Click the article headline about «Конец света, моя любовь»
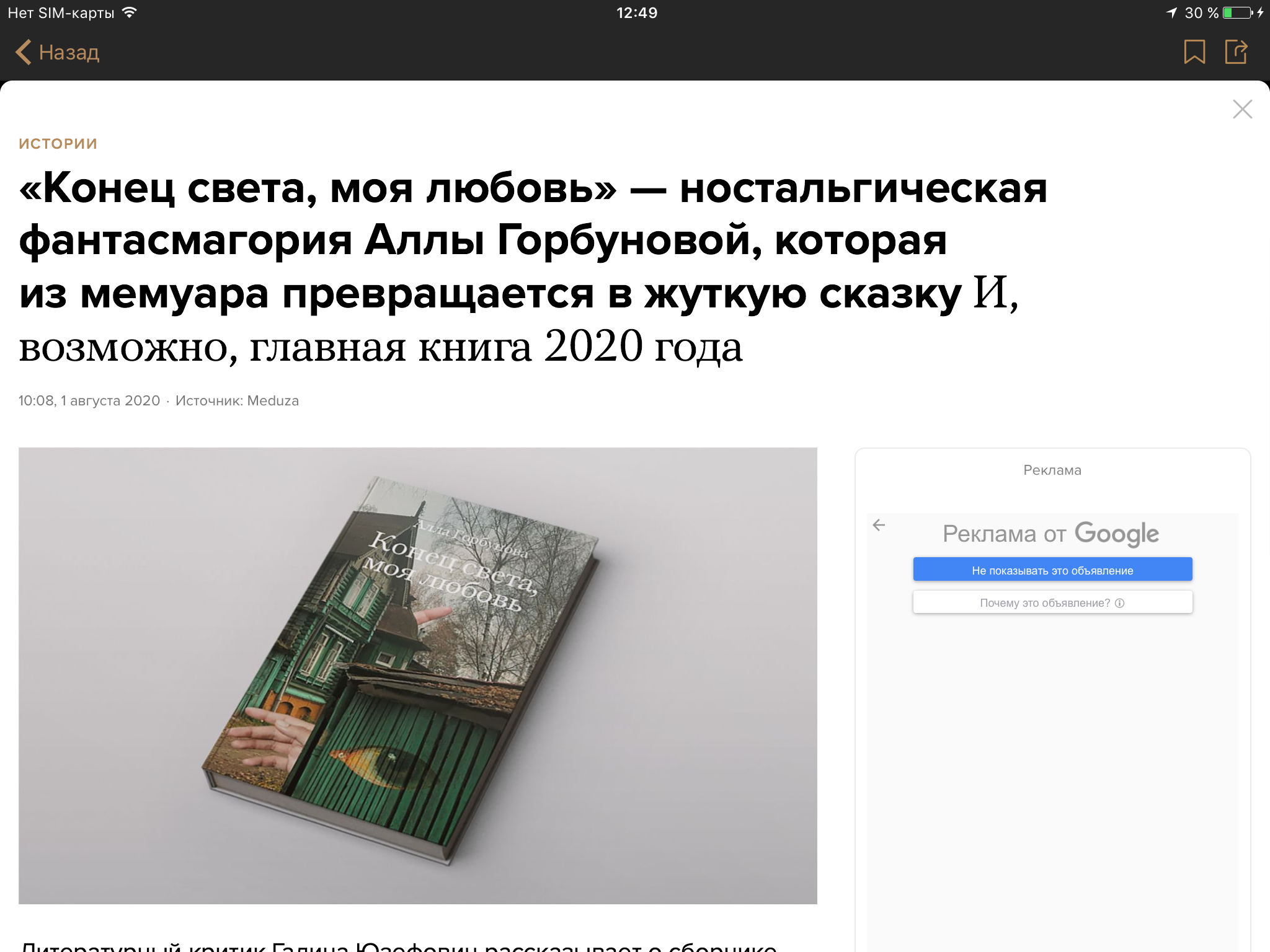 tap(533, 267)
